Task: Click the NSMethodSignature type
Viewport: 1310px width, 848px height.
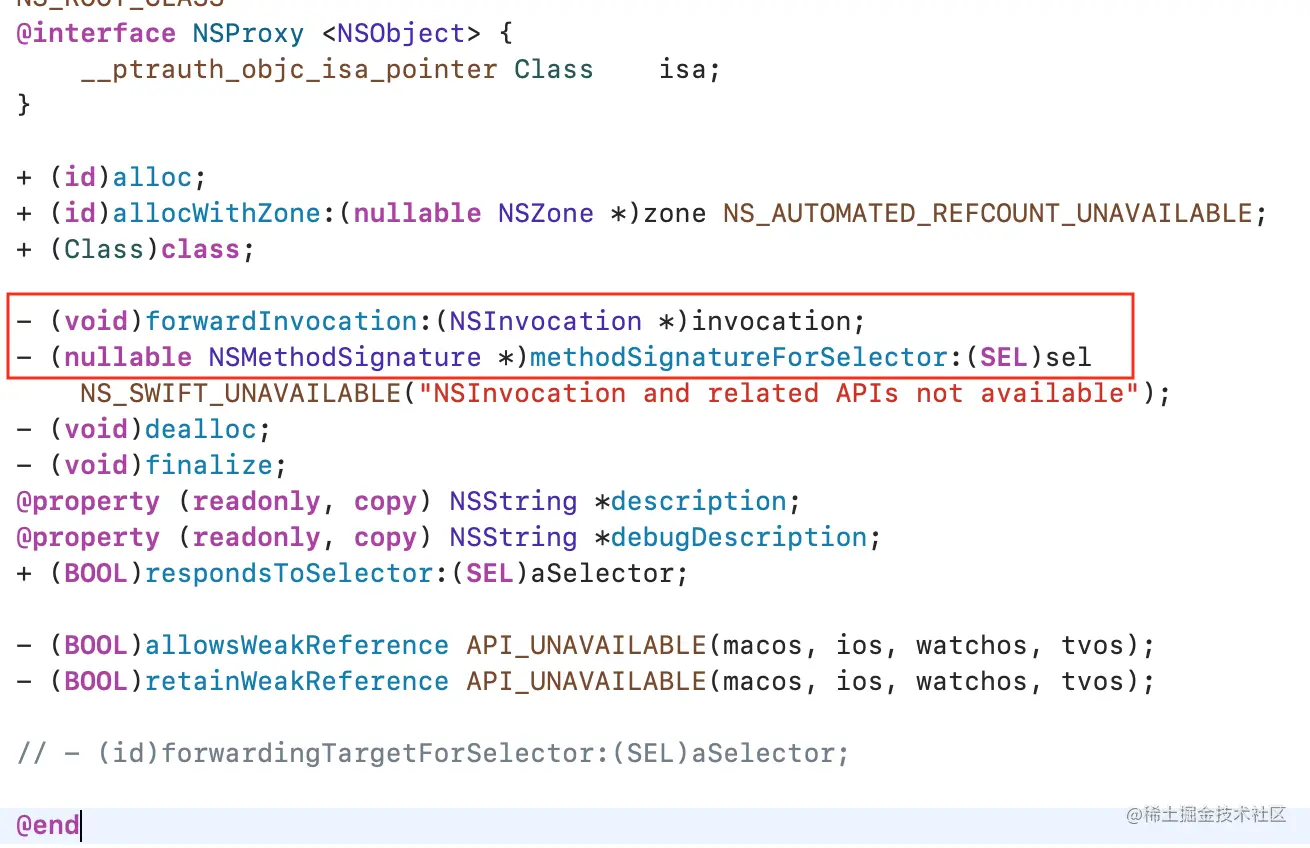Action: [345, 357]
